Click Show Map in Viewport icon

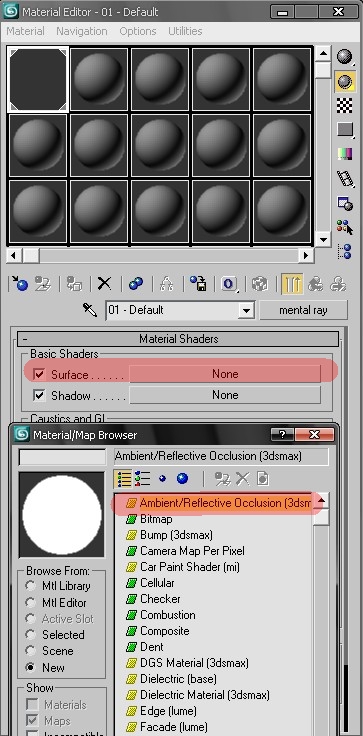coord(260,284)
